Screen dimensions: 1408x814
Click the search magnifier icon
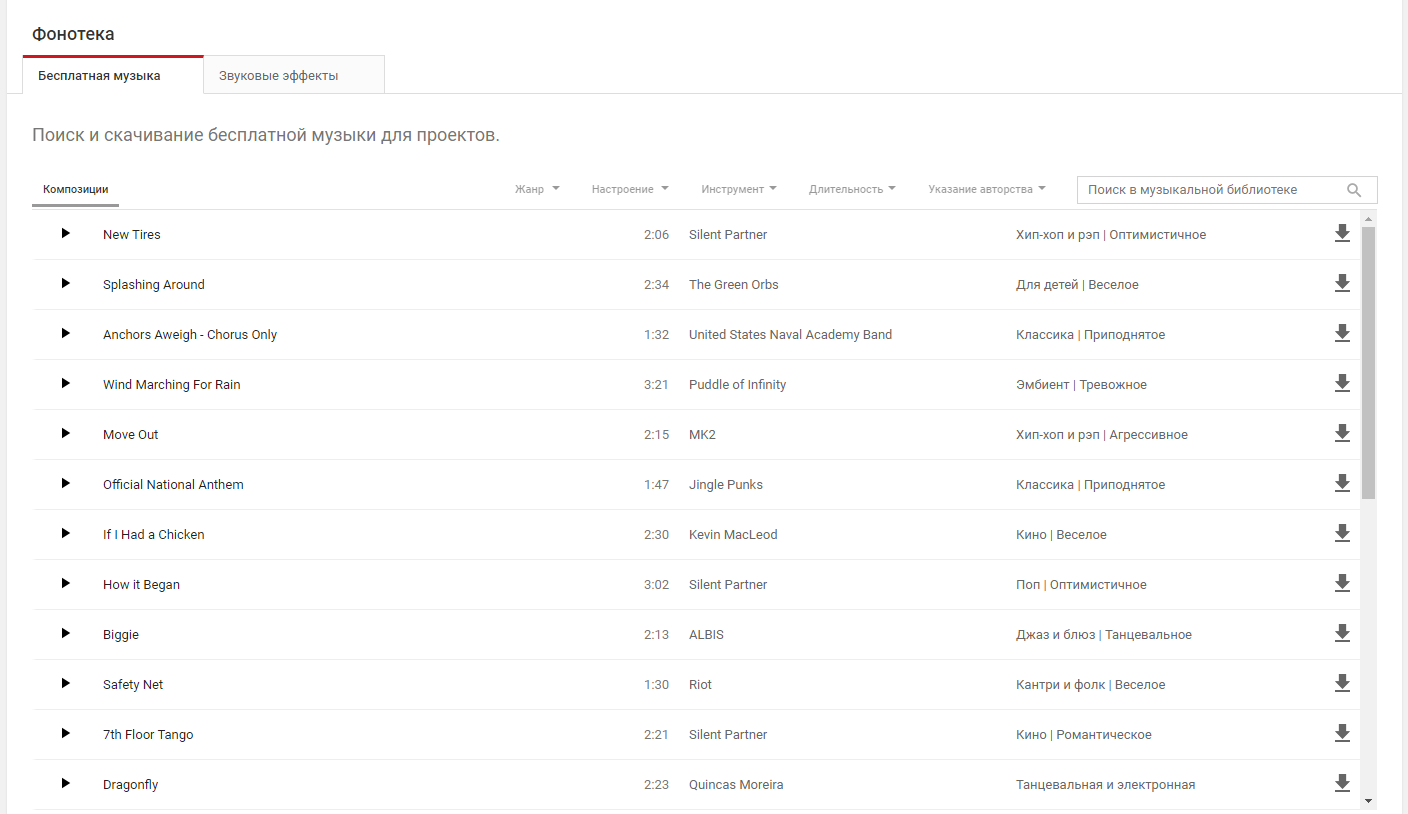pyautogui.click(x=1354, y=190)
